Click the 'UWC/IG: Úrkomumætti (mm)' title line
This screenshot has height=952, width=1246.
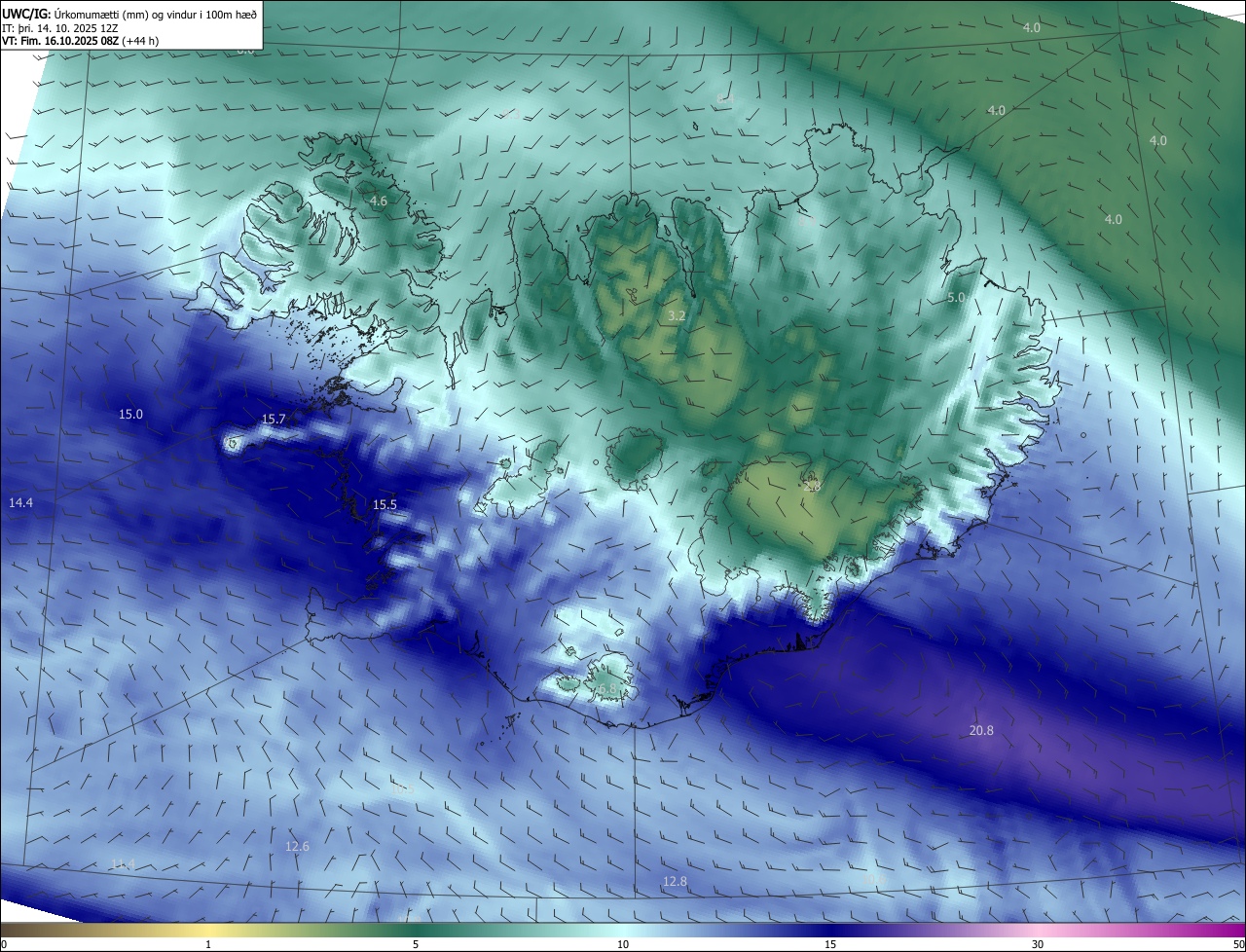129,14
